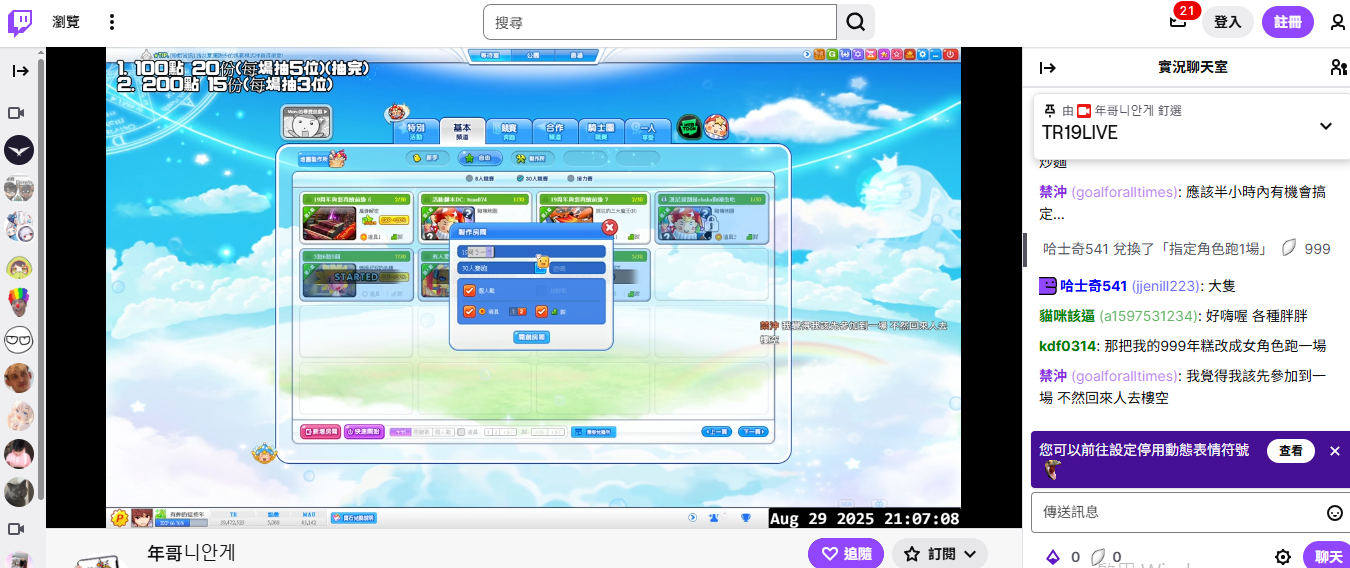This screenshot has height=568, width=1350.
Task: Open the three-dot more options menu
Action: pyautogui.click(x=112, y=22)
